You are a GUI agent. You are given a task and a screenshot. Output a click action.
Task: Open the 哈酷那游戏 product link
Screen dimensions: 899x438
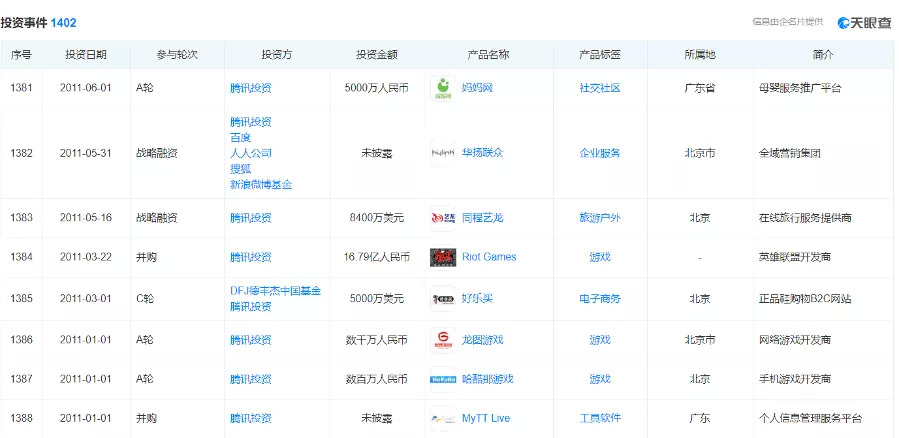(488, 379)
